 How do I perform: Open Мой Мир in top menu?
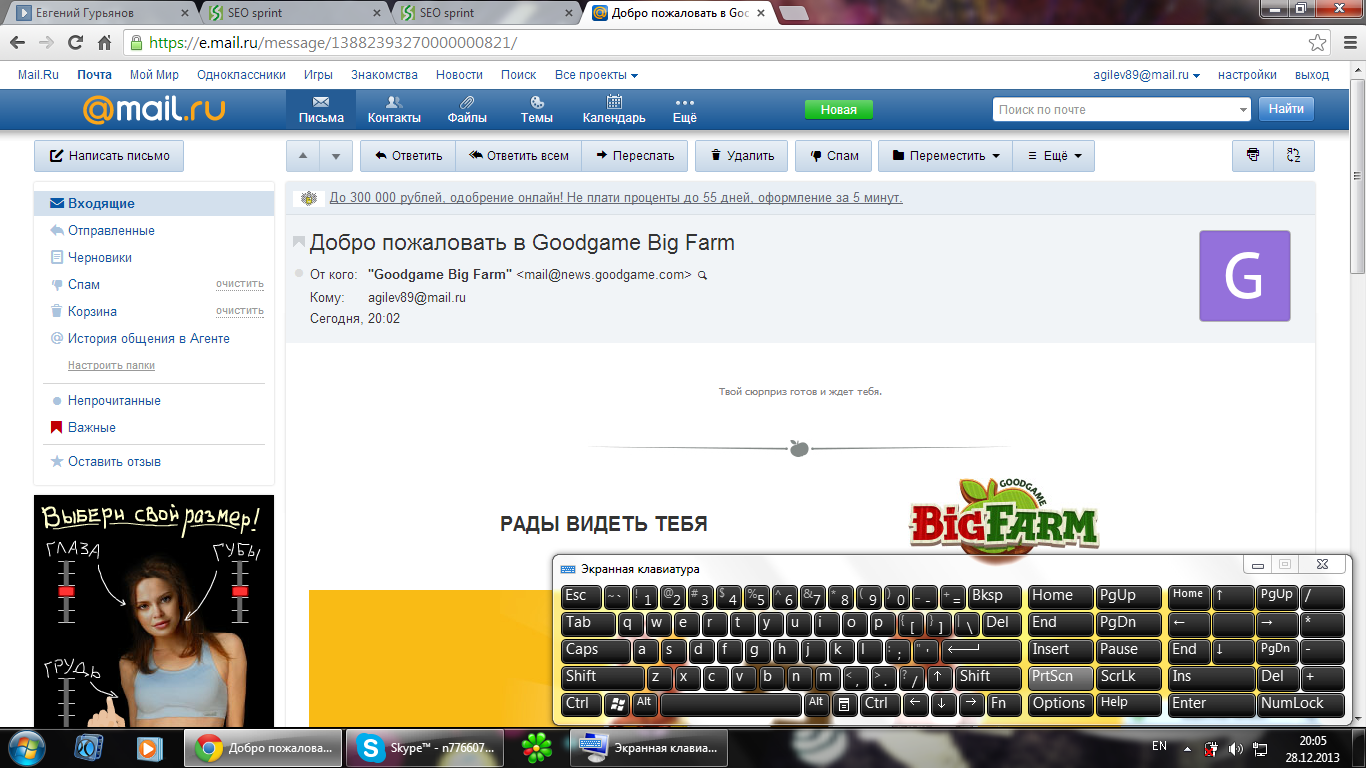pyautogui.click(x=154, y=75)
